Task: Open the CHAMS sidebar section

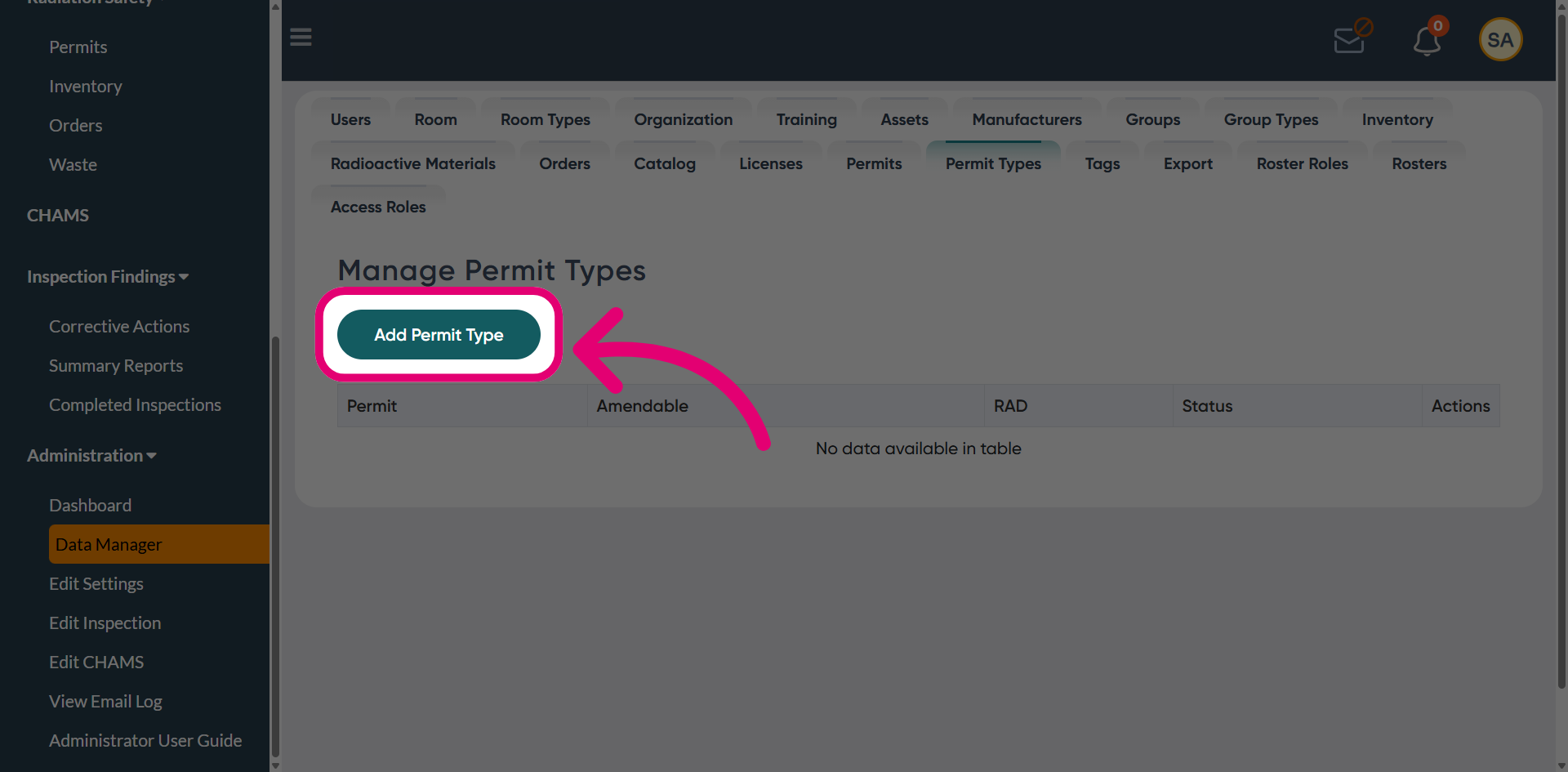Action: click(58, 216)
